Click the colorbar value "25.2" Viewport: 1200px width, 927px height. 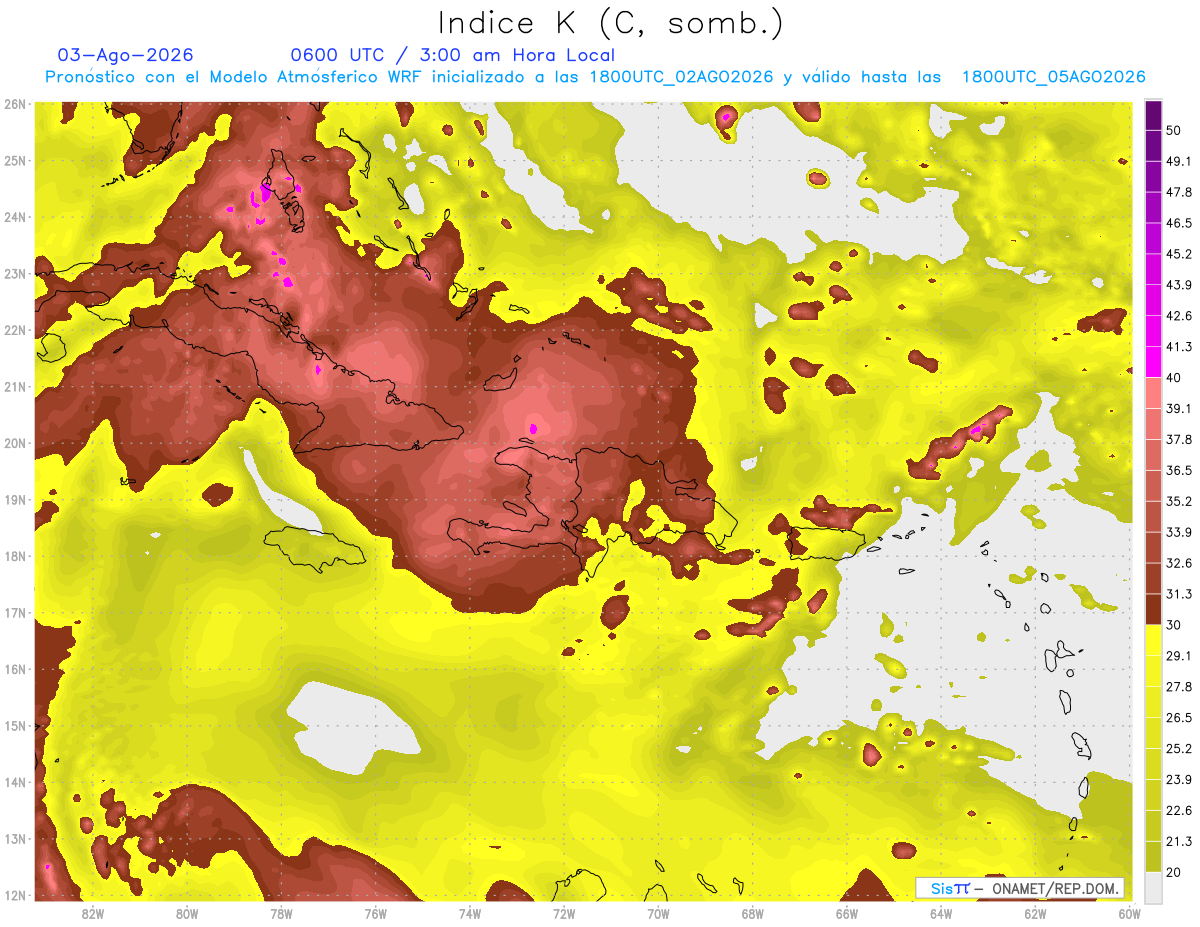1179,749
